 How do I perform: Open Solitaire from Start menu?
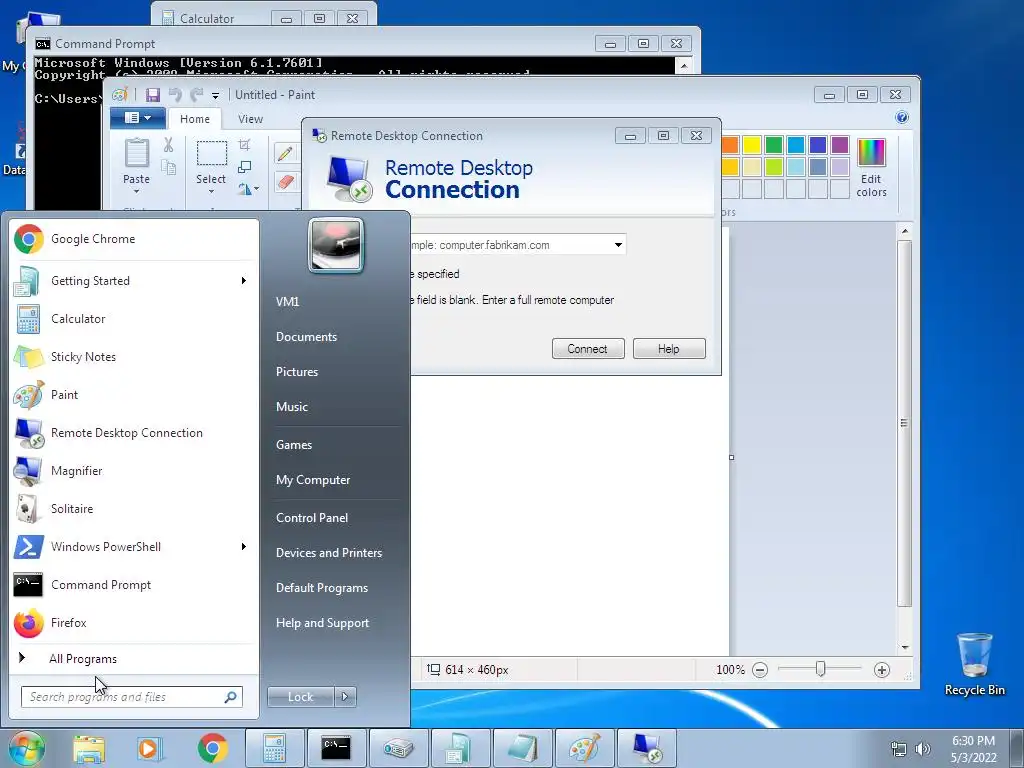pyautogui.click(x=134, y=509)
